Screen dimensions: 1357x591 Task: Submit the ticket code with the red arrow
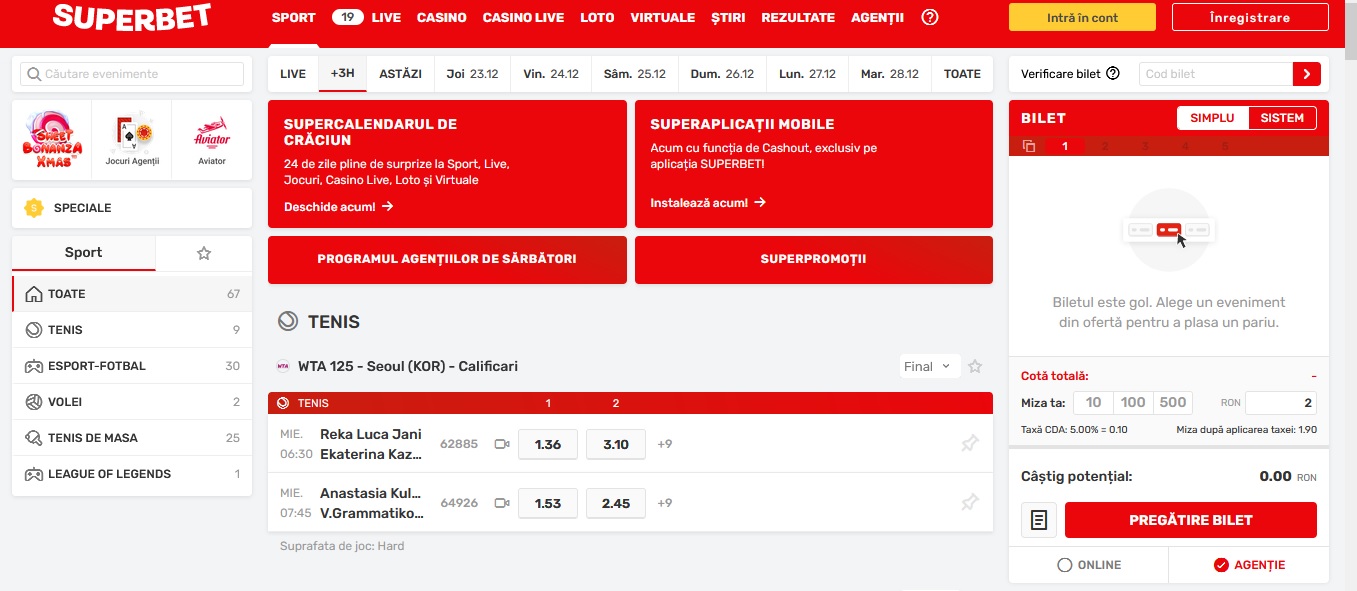[x=1307, y=74]
